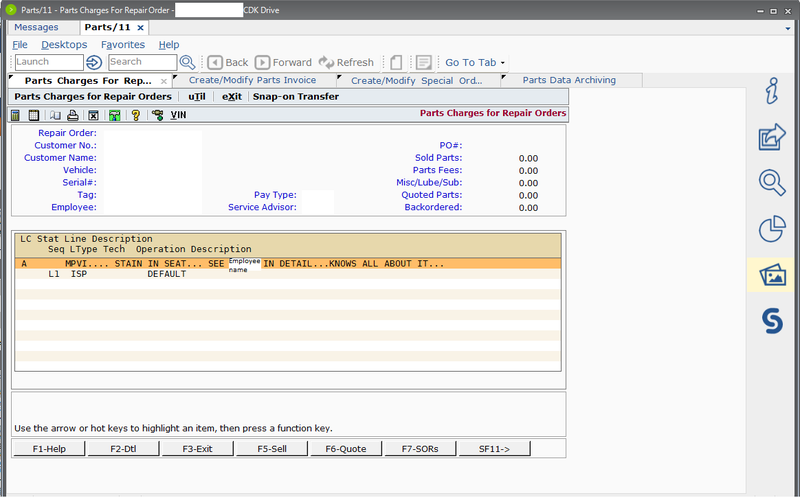The width and height of the screenshot is (800, 498).
Task: Click the F5-Sell button
Action: (x=272, y=449)
